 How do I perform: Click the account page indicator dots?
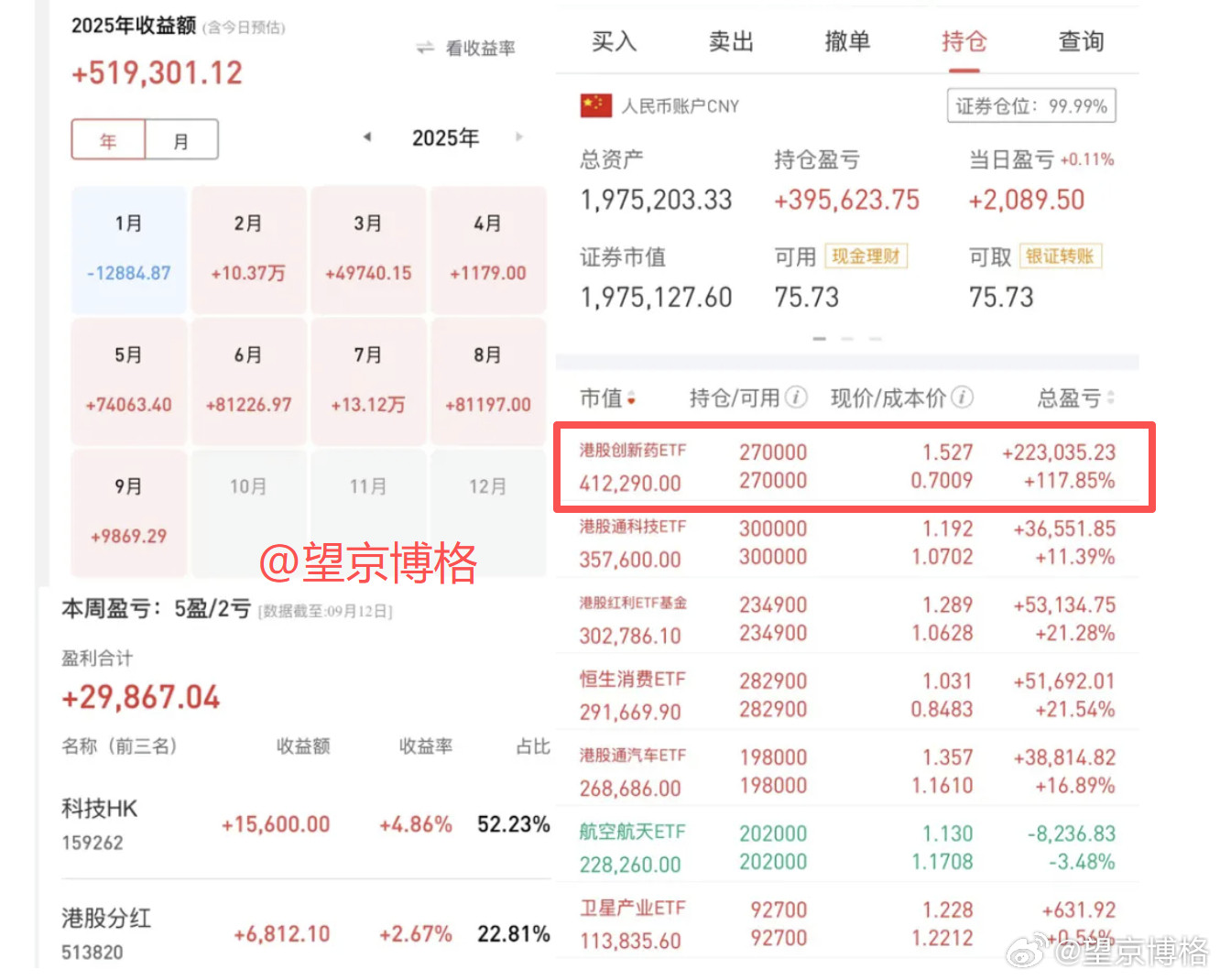click(x=847, y=339)
